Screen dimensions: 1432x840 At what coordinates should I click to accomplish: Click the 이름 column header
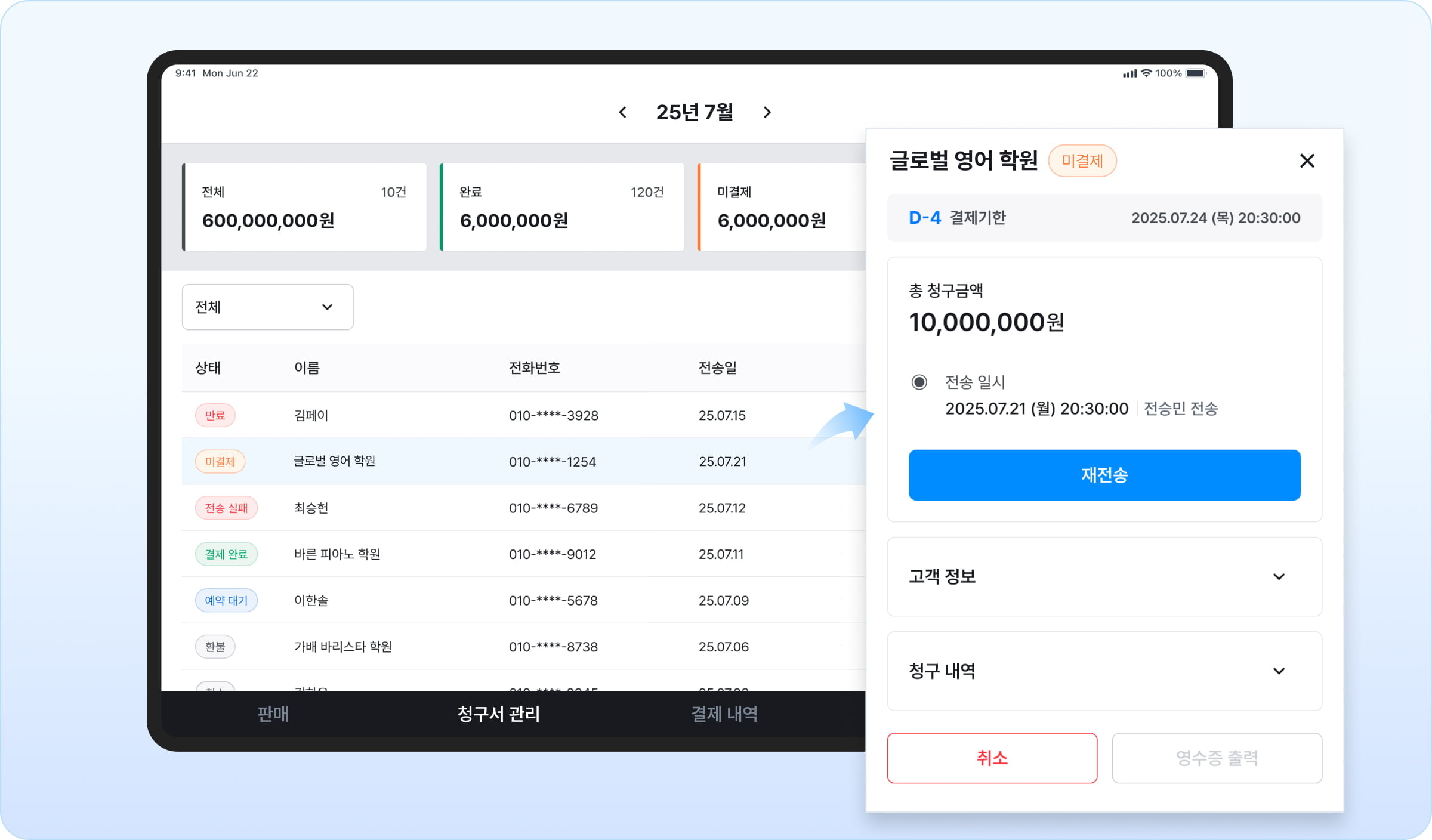coord(307,367)
